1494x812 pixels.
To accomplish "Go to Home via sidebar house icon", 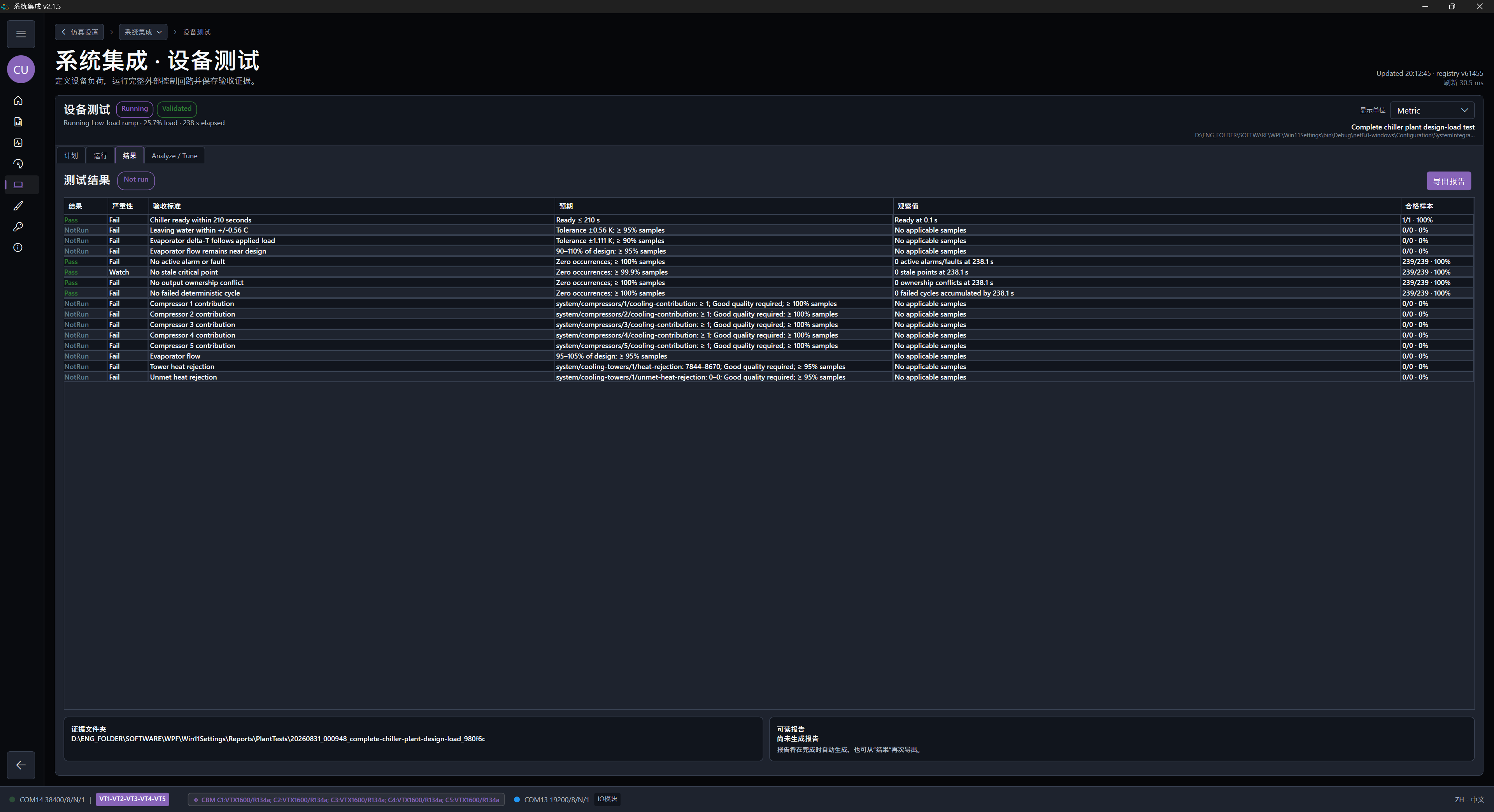I will click(18, 101).
